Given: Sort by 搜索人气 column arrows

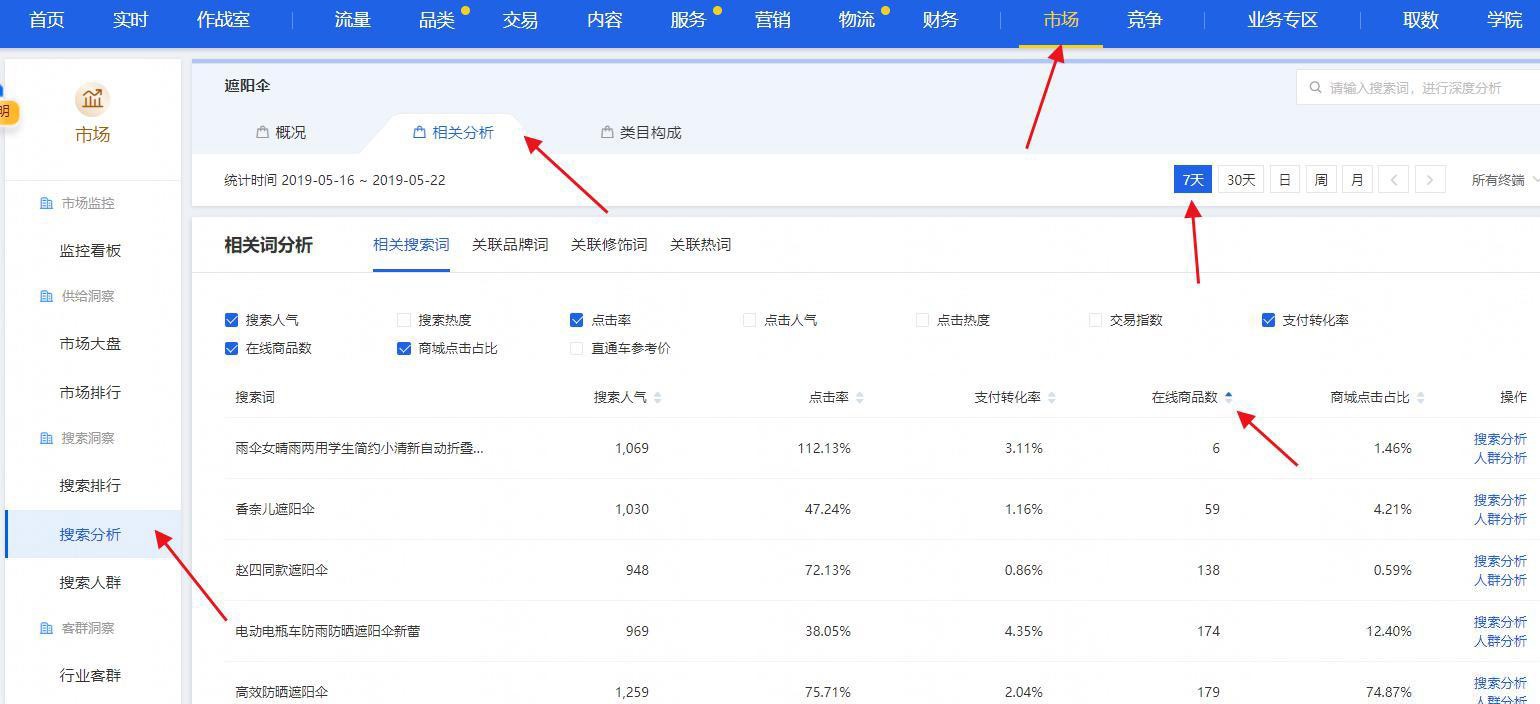Looking at the screenshot, I should tap(657, 398).
